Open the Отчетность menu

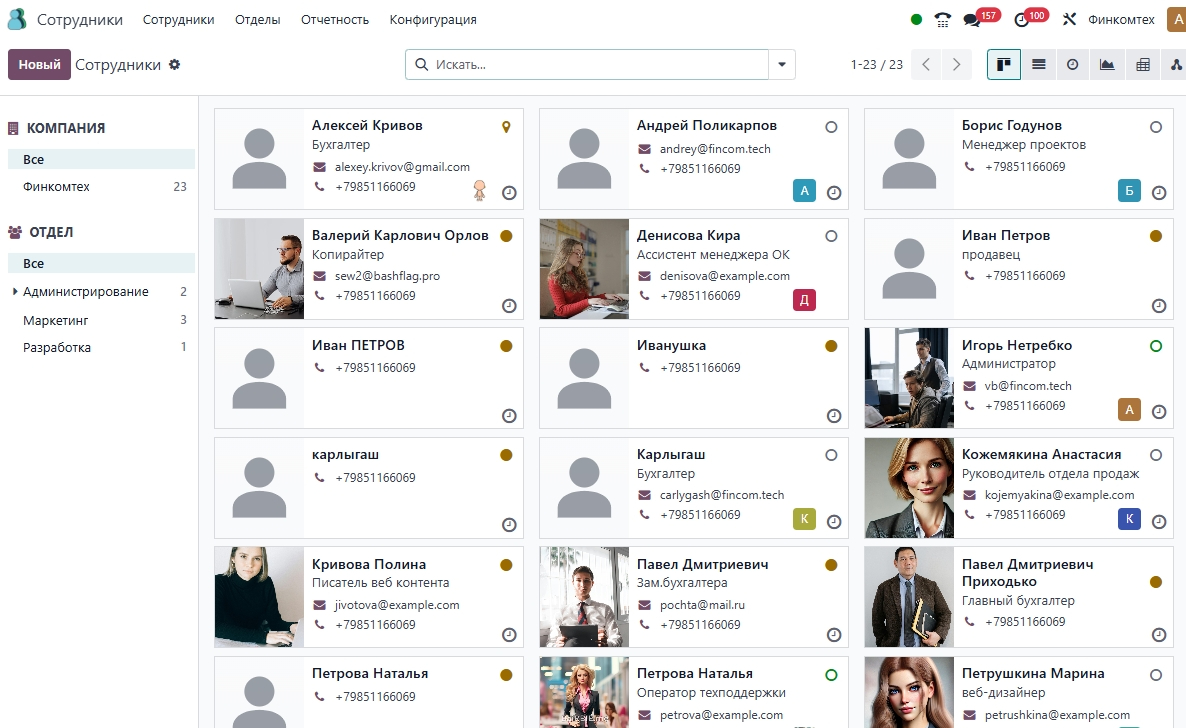click(334, 20)
